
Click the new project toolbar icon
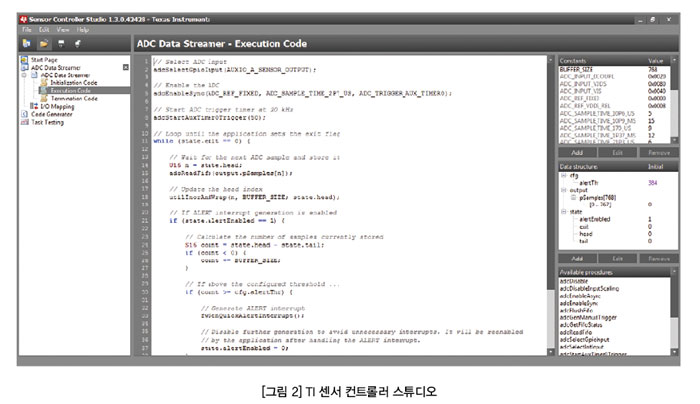26,43
